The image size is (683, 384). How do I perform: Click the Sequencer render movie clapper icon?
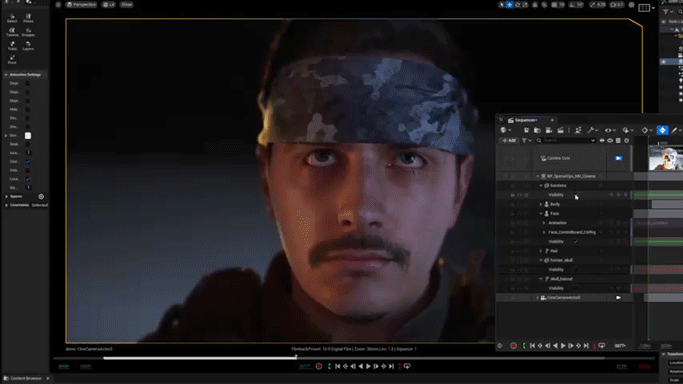coord(560,130)
